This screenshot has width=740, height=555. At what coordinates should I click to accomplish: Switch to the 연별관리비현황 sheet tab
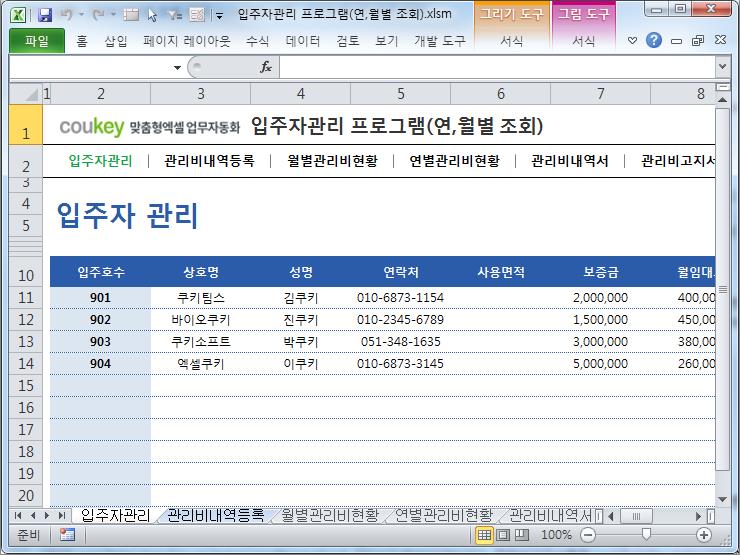(444, 515)
